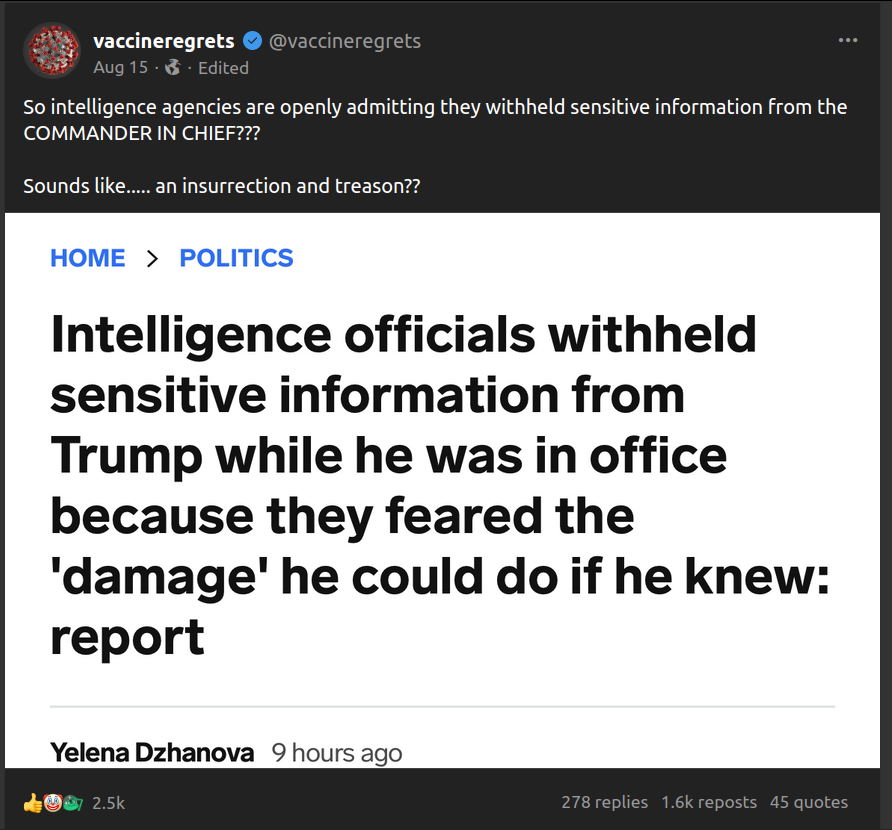Click the @vaccineregrets handle

coord(345,41)
